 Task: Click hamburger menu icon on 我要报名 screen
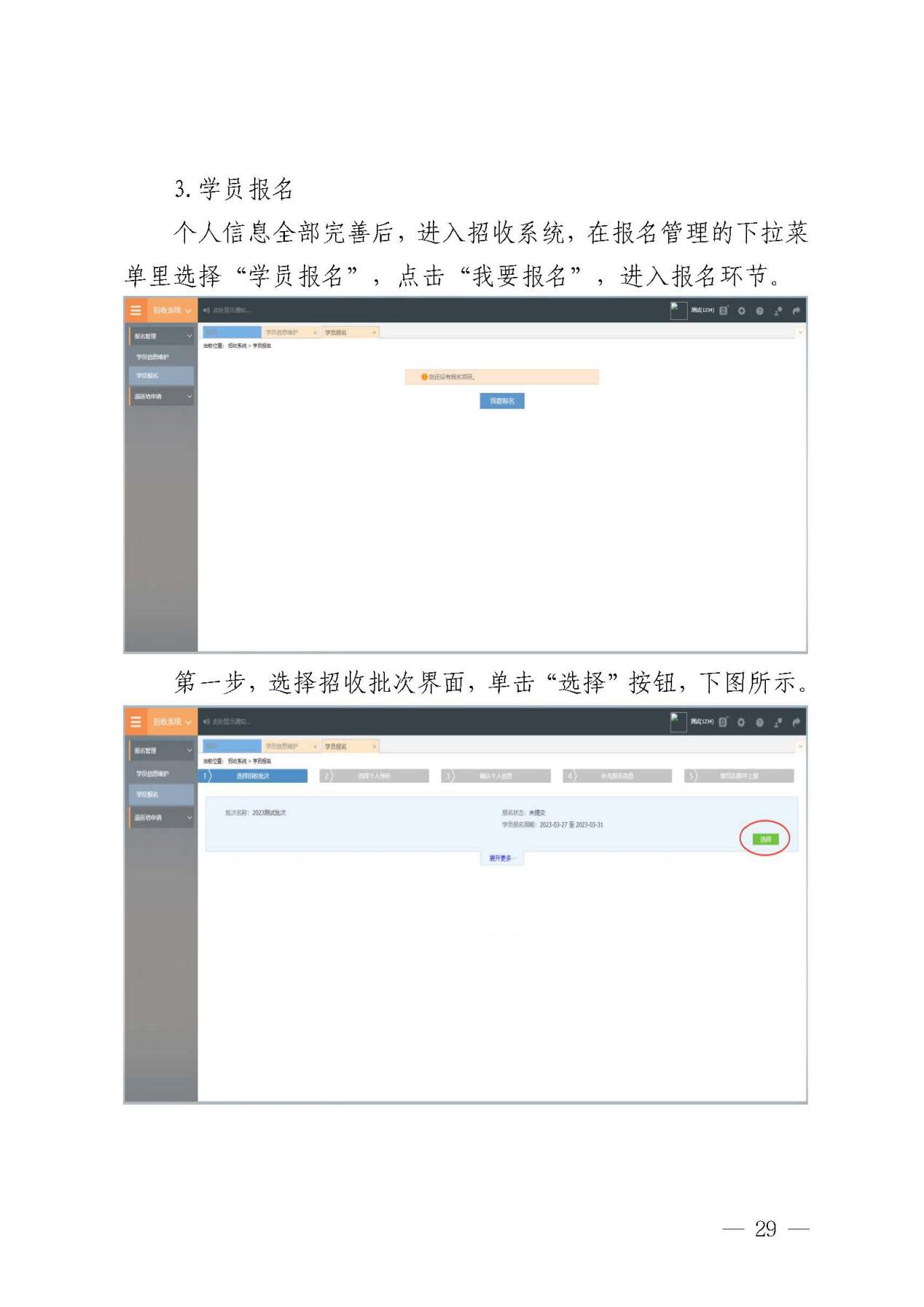[x=136, y=311]
